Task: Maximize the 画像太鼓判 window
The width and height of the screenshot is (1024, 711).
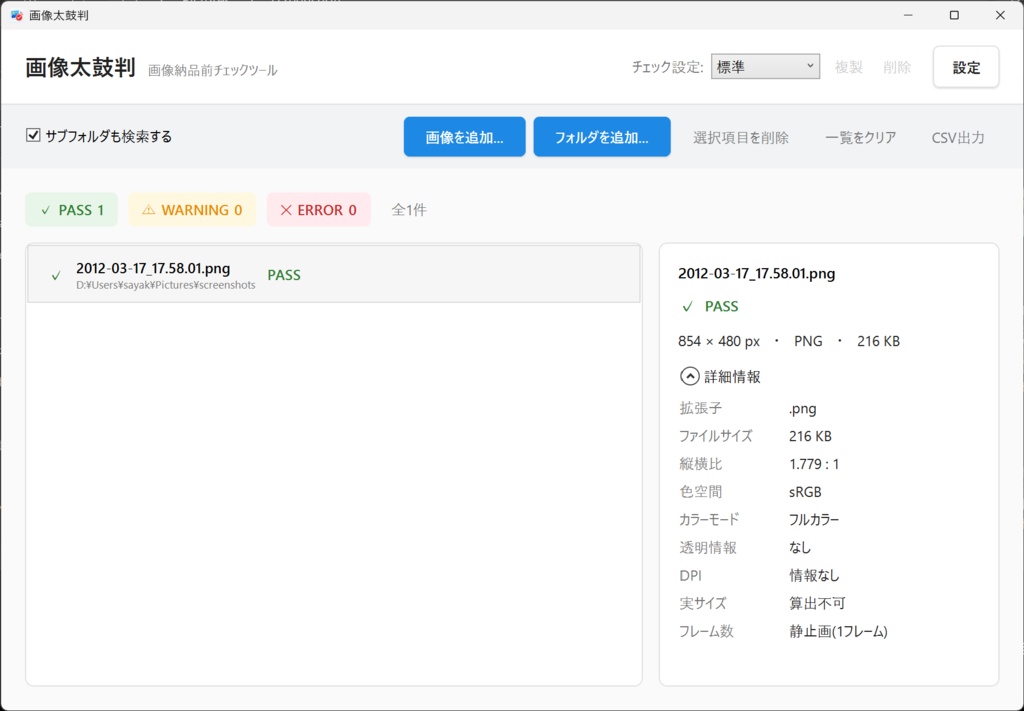Action: (954, 15)
